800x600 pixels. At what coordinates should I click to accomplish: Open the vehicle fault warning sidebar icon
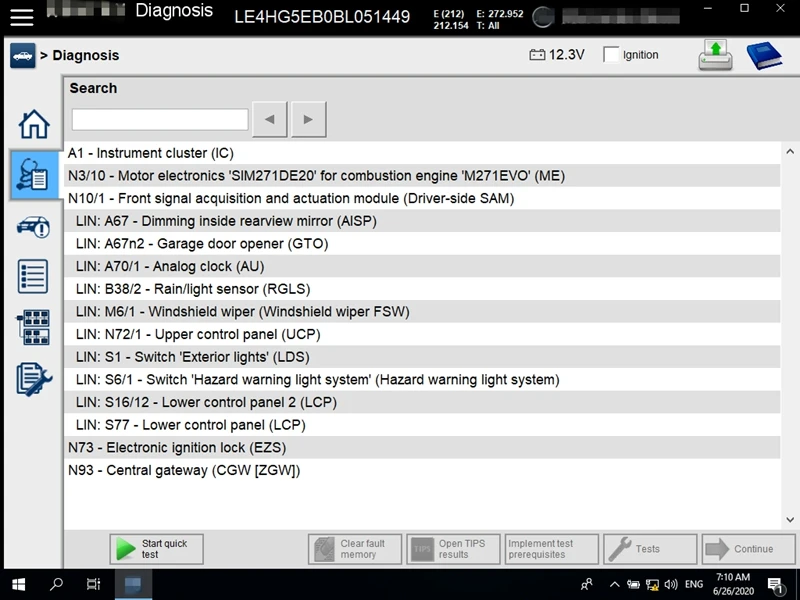tap(34, 227)
